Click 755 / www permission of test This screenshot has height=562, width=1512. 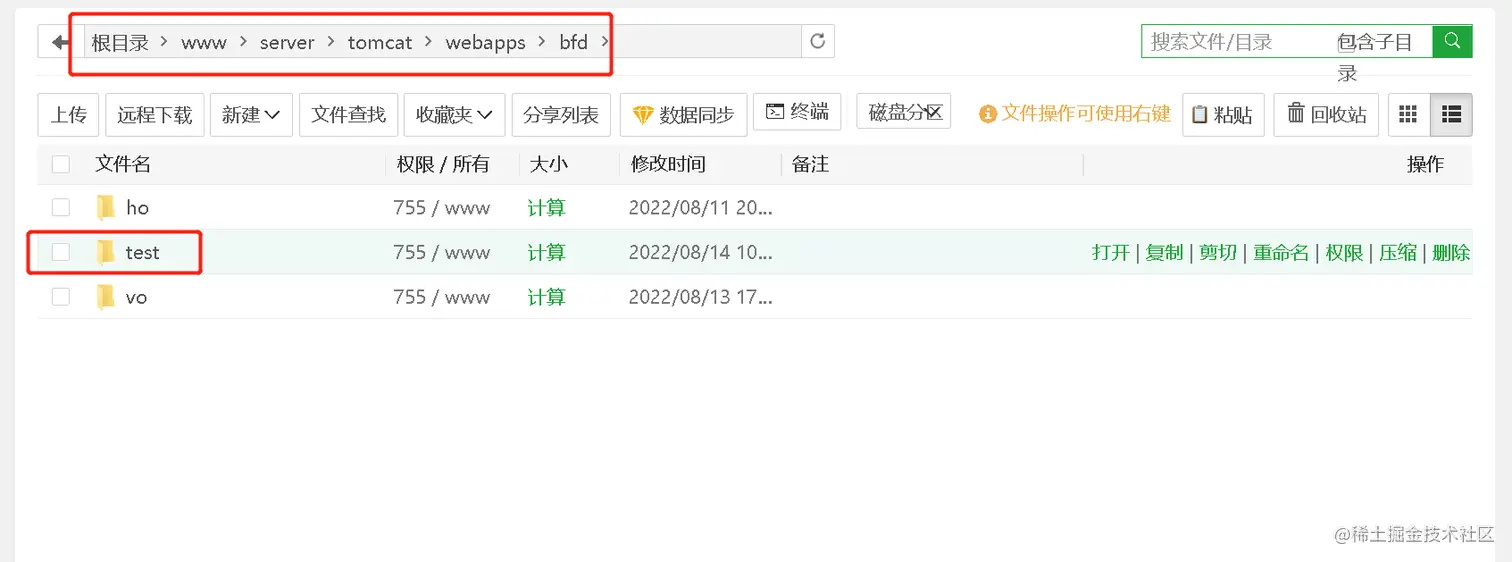click(x=442, y=252)
